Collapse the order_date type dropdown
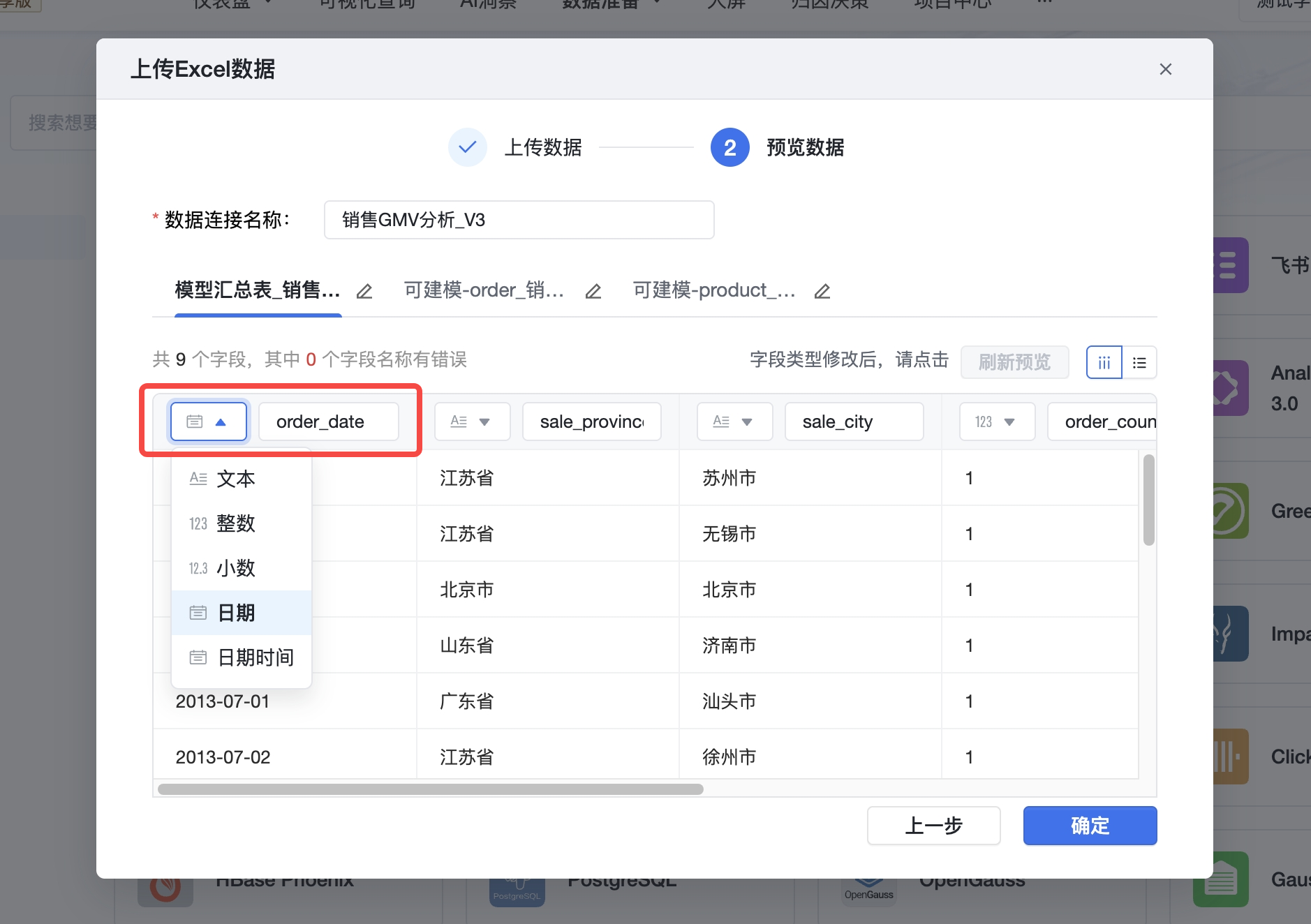 209,422
